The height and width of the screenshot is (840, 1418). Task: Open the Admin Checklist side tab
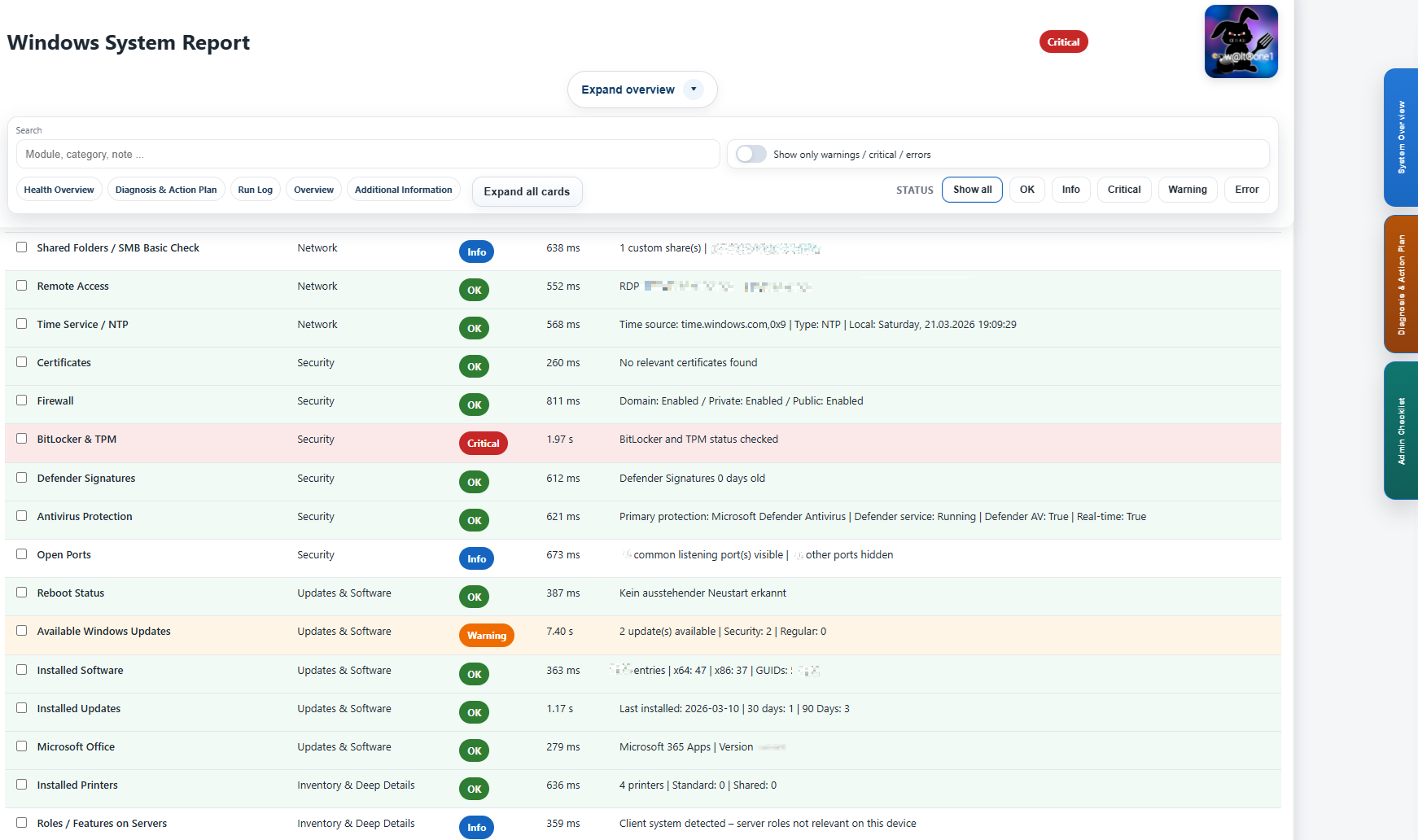point(1400,431)
